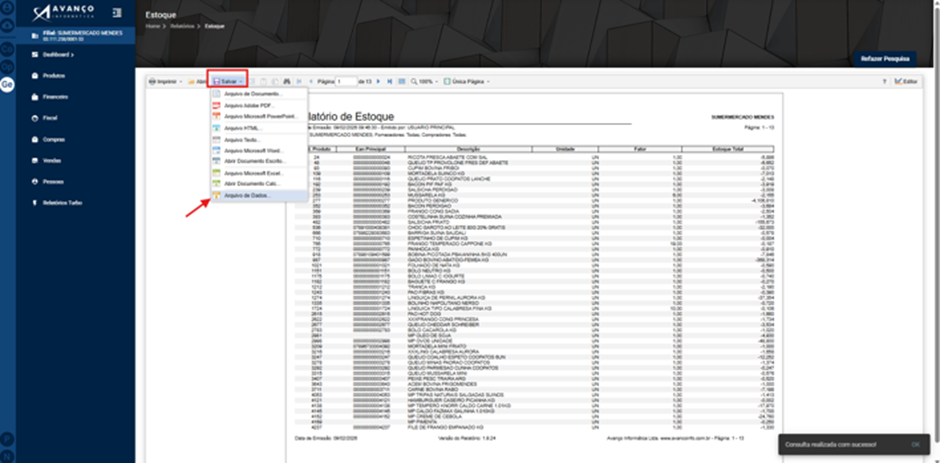Go to Home breadcrumb link
Viewport: 940px width, 463px height.
(x=151, y=26)
